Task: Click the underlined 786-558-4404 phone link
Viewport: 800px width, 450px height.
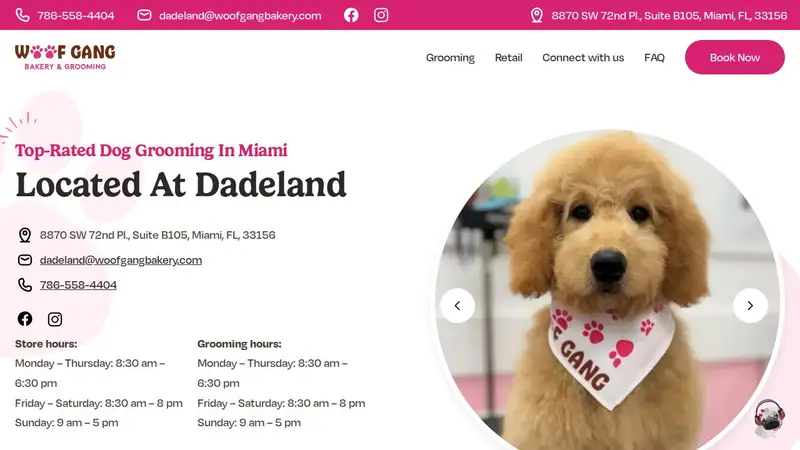Action: pyautogui.click(x=79, y=285)
